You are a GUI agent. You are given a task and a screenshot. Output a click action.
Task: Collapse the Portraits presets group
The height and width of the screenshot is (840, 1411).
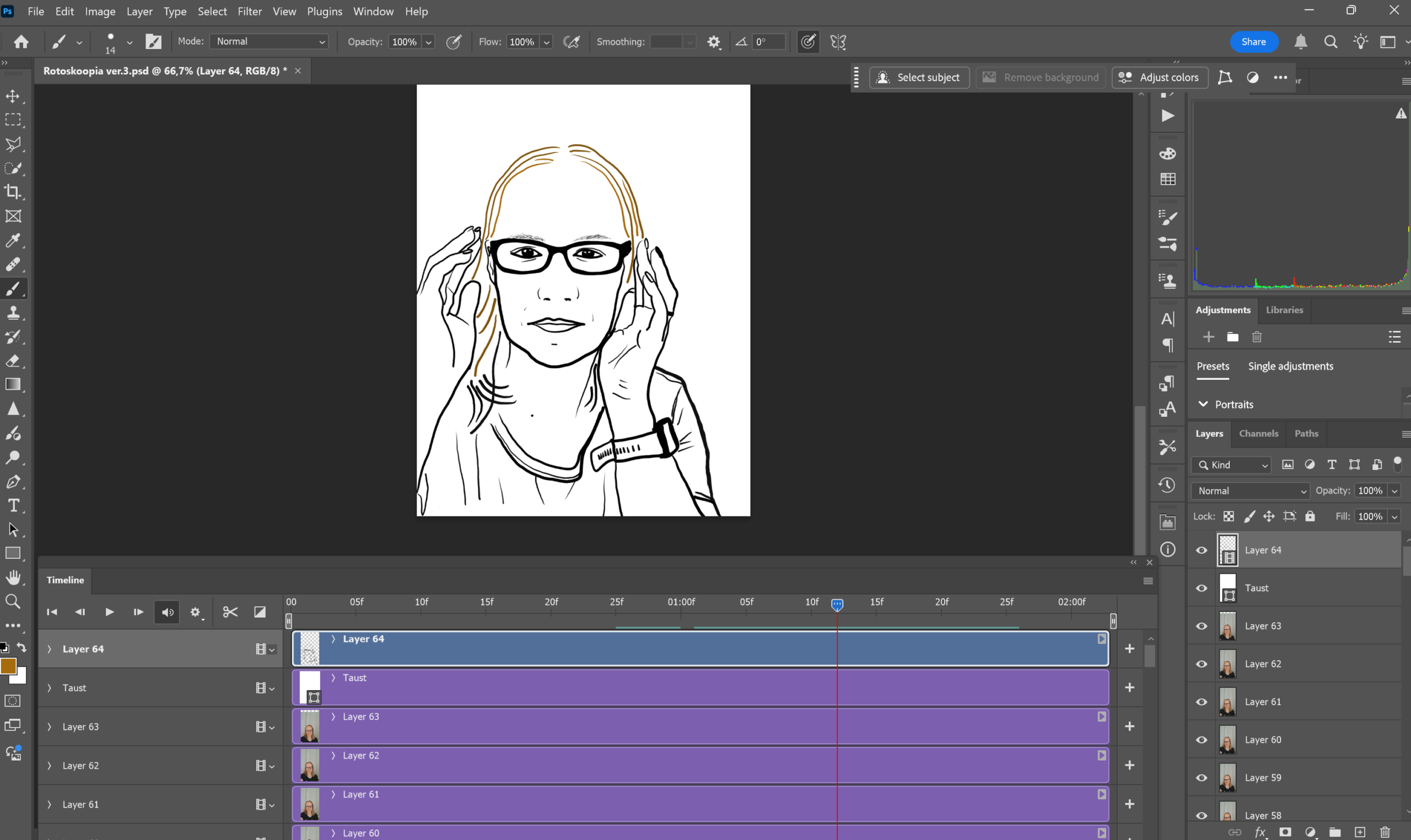(x=1203, y=404)
